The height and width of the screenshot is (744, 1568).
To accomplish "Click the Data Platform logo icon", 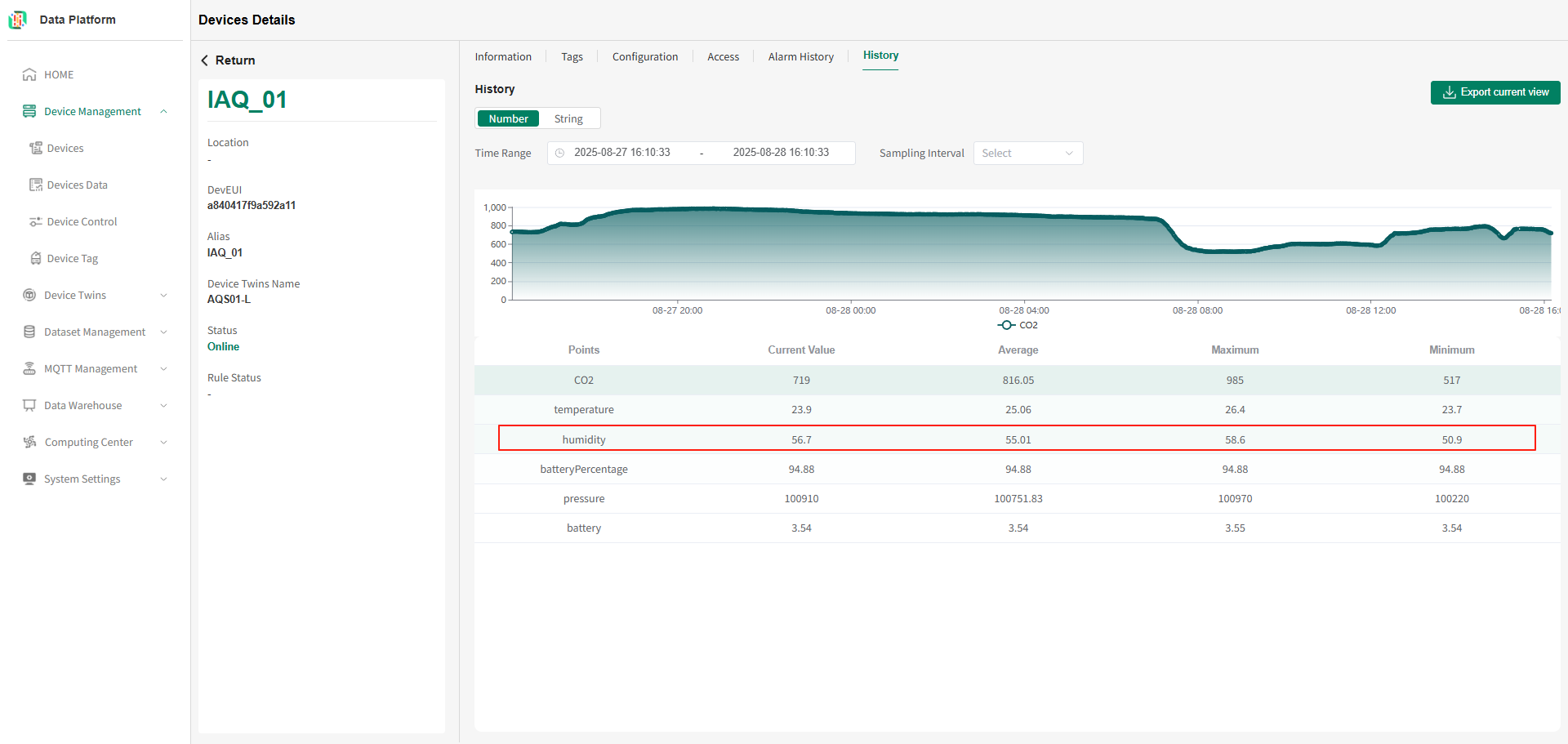I will pyautogui.click(x=18, y=20).
